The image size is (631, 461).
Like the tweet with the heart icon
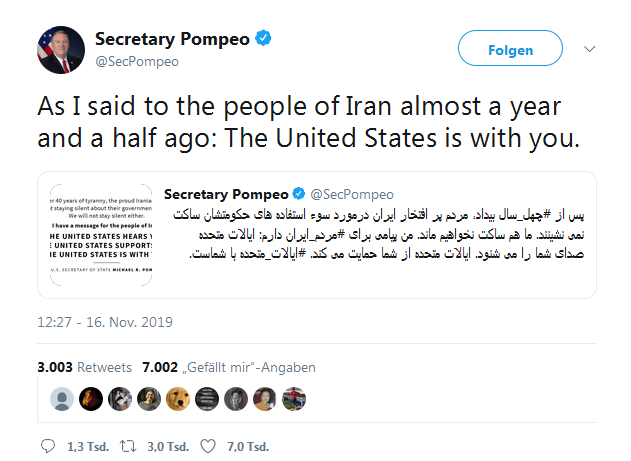coord(208,445)
